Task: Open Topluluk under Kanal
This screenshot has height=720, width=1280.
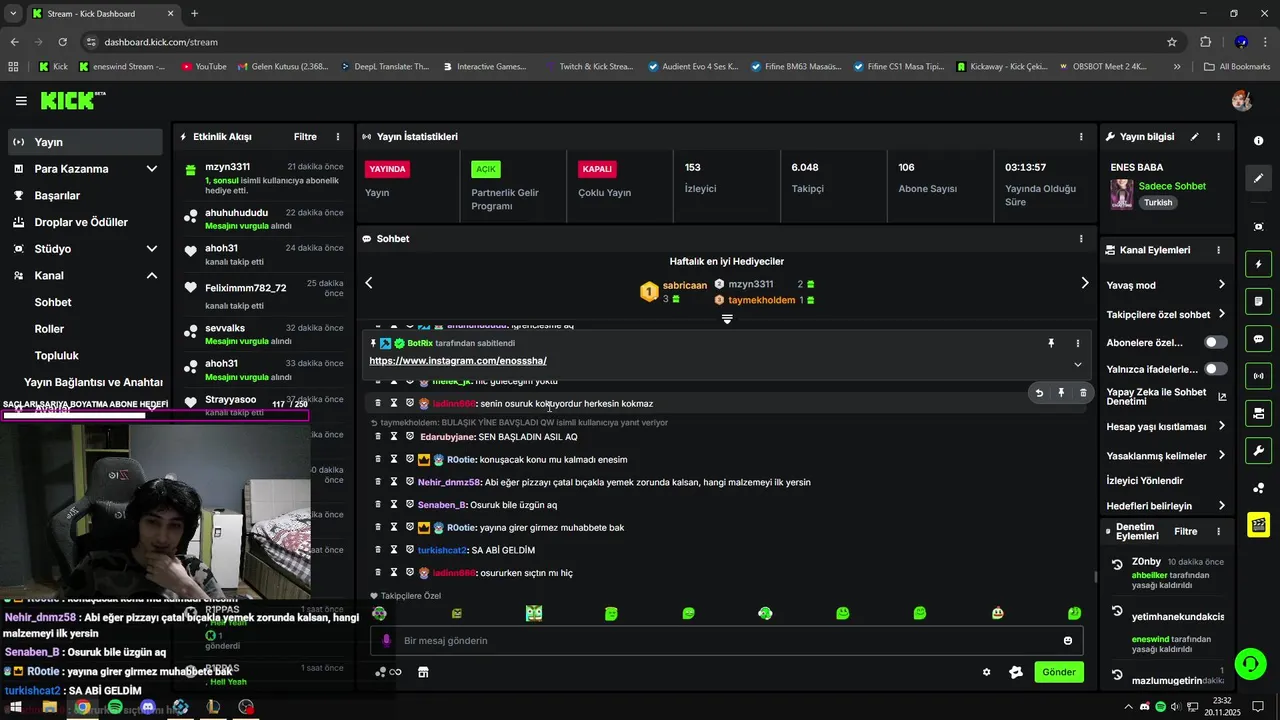Action: 56,356
